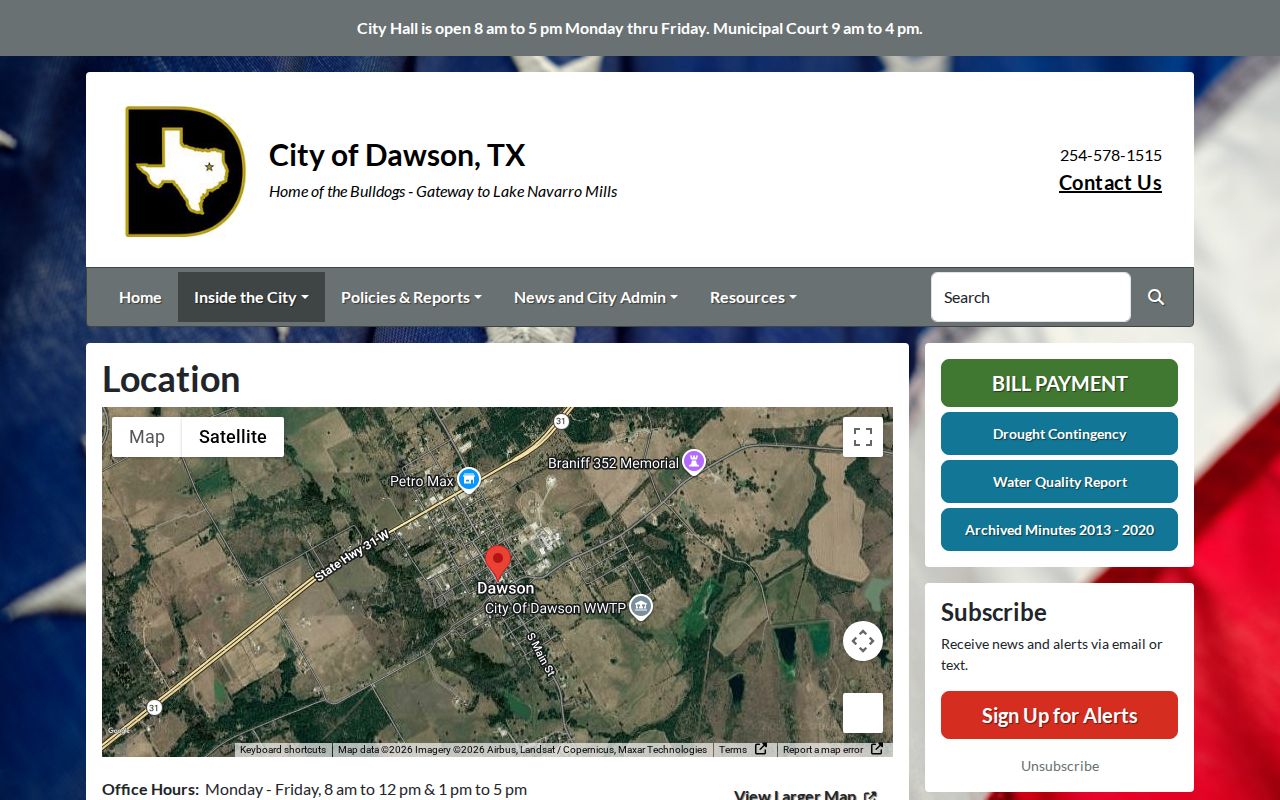Open the View Larger Map link
Image resolution: width=1280 pixels, height=800 pixels.
click(x=805, y=795)
